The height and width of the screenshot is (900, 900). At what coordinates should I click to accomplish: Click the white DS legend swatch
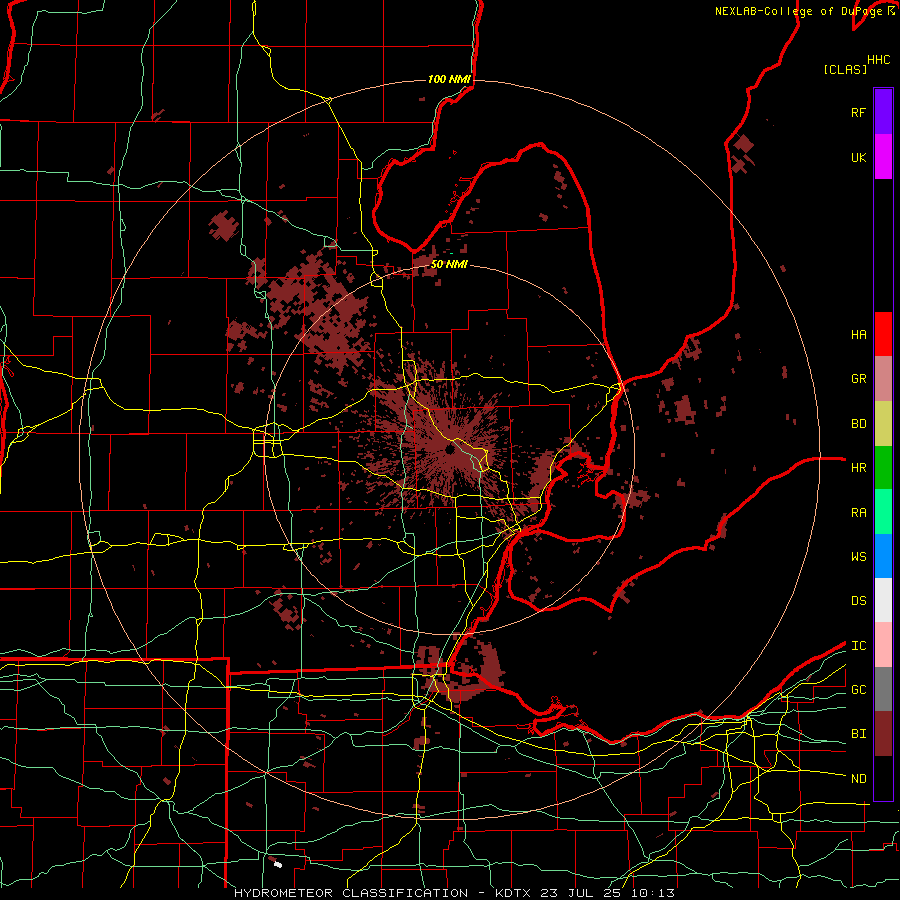883,600
